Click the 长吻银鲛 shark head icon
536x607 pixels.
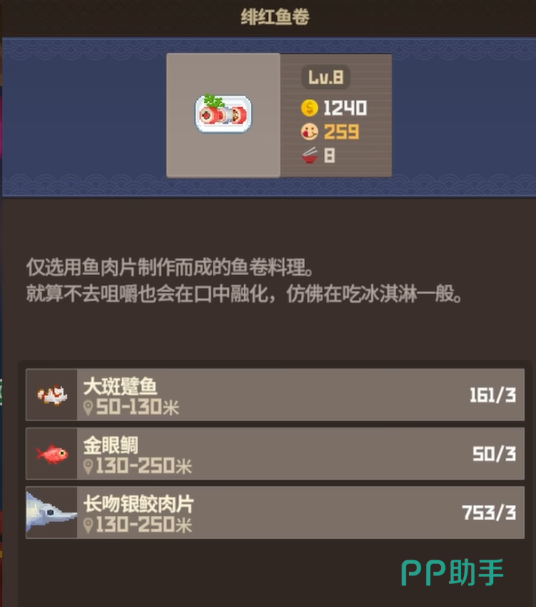(x=51, y=512)
